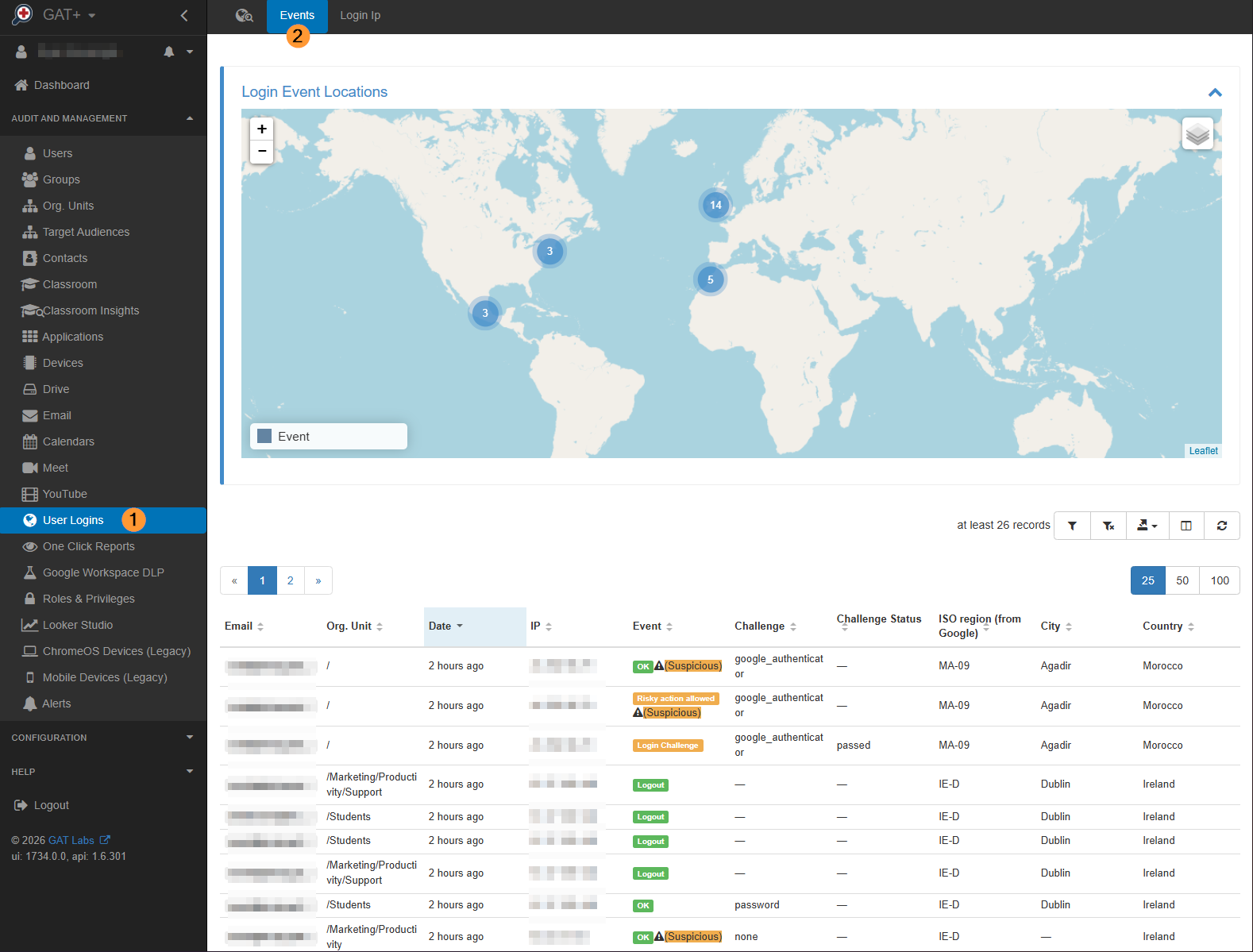This screenshot has height=952, width=1253.
Task: Switch to the Login Ip tab
Action: pos(360,16)
